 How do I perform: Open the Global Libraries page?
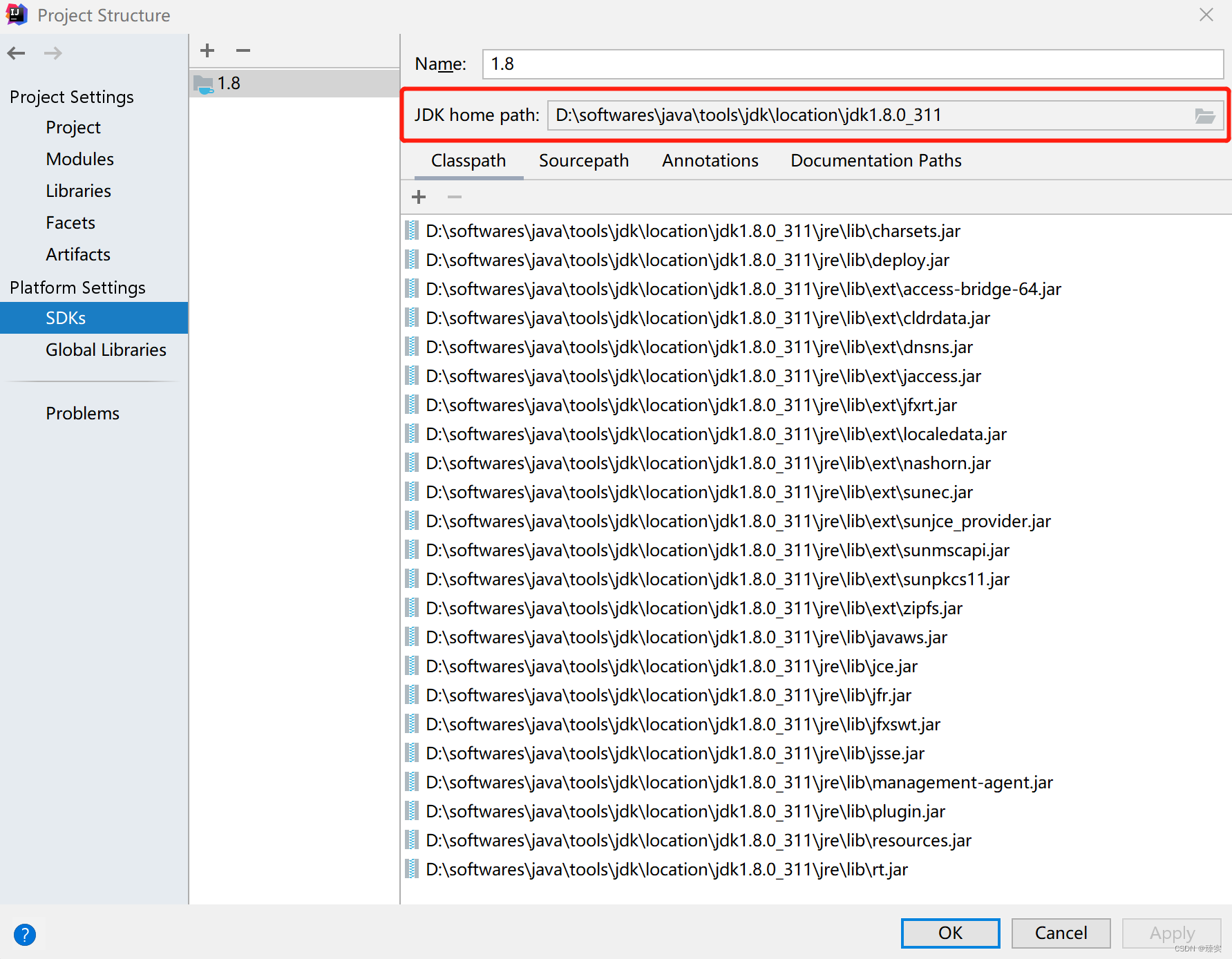(x=106, y=350)
